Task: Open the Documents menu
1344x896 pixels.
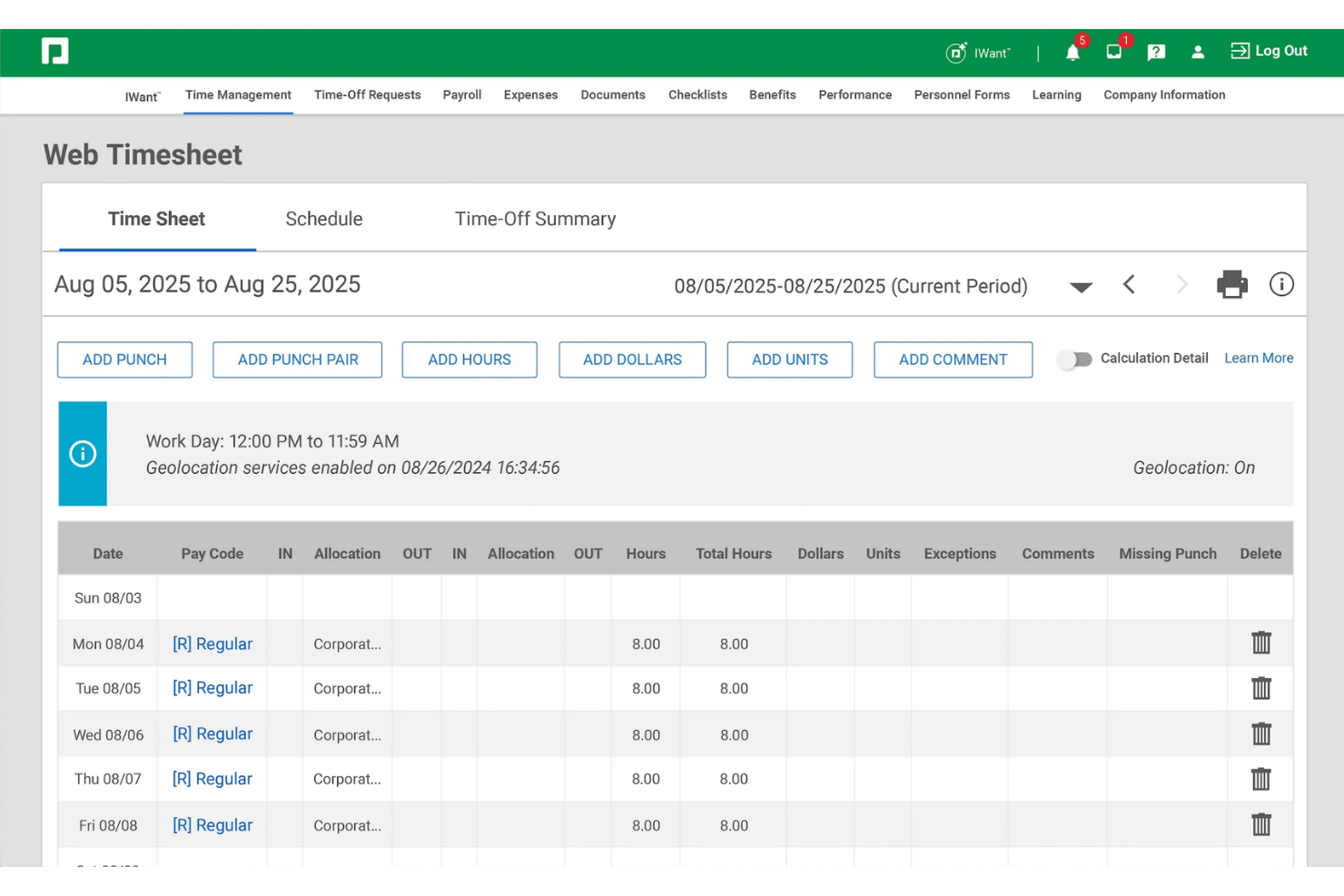Action: coord(613,94)
